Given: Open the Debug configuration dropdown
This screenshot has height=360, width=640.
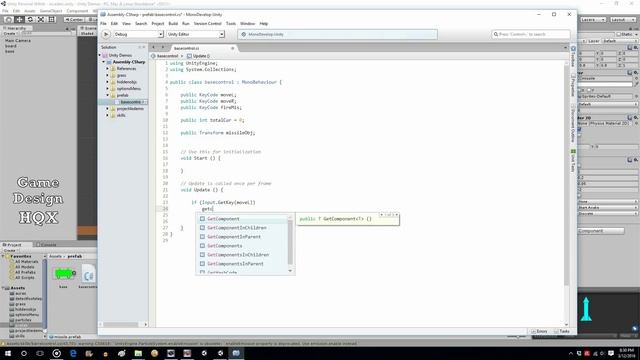Looking at the screenshot, I should pos(138,34).
